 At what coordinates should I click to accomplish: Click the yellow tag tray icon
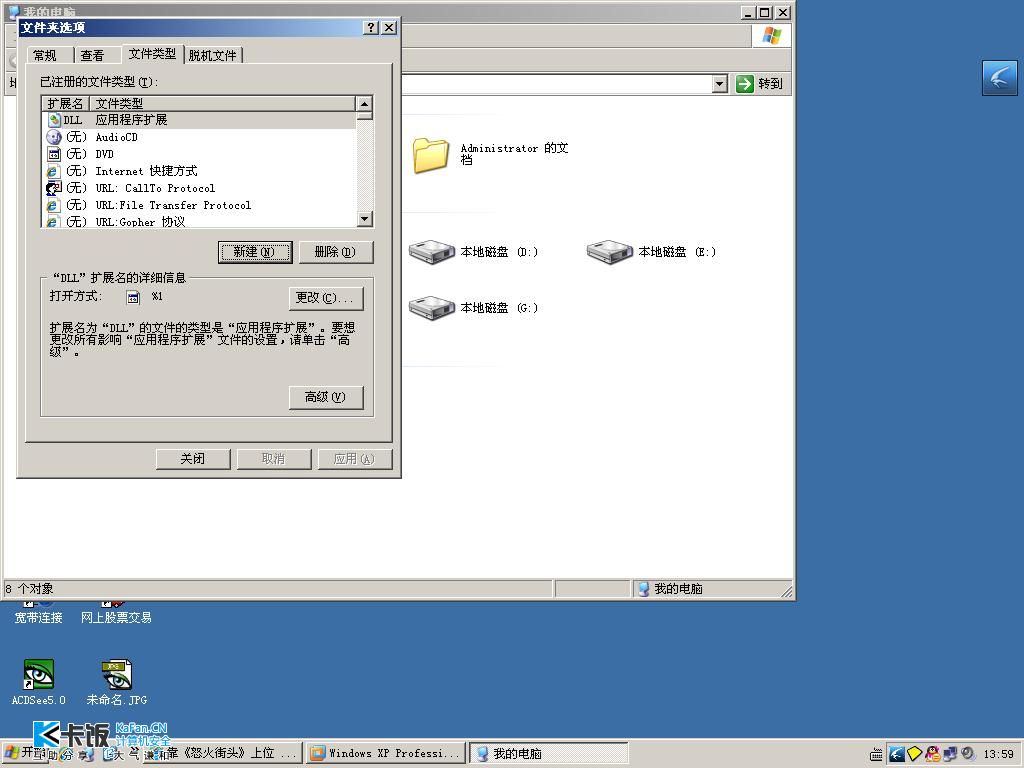[914, 754]
